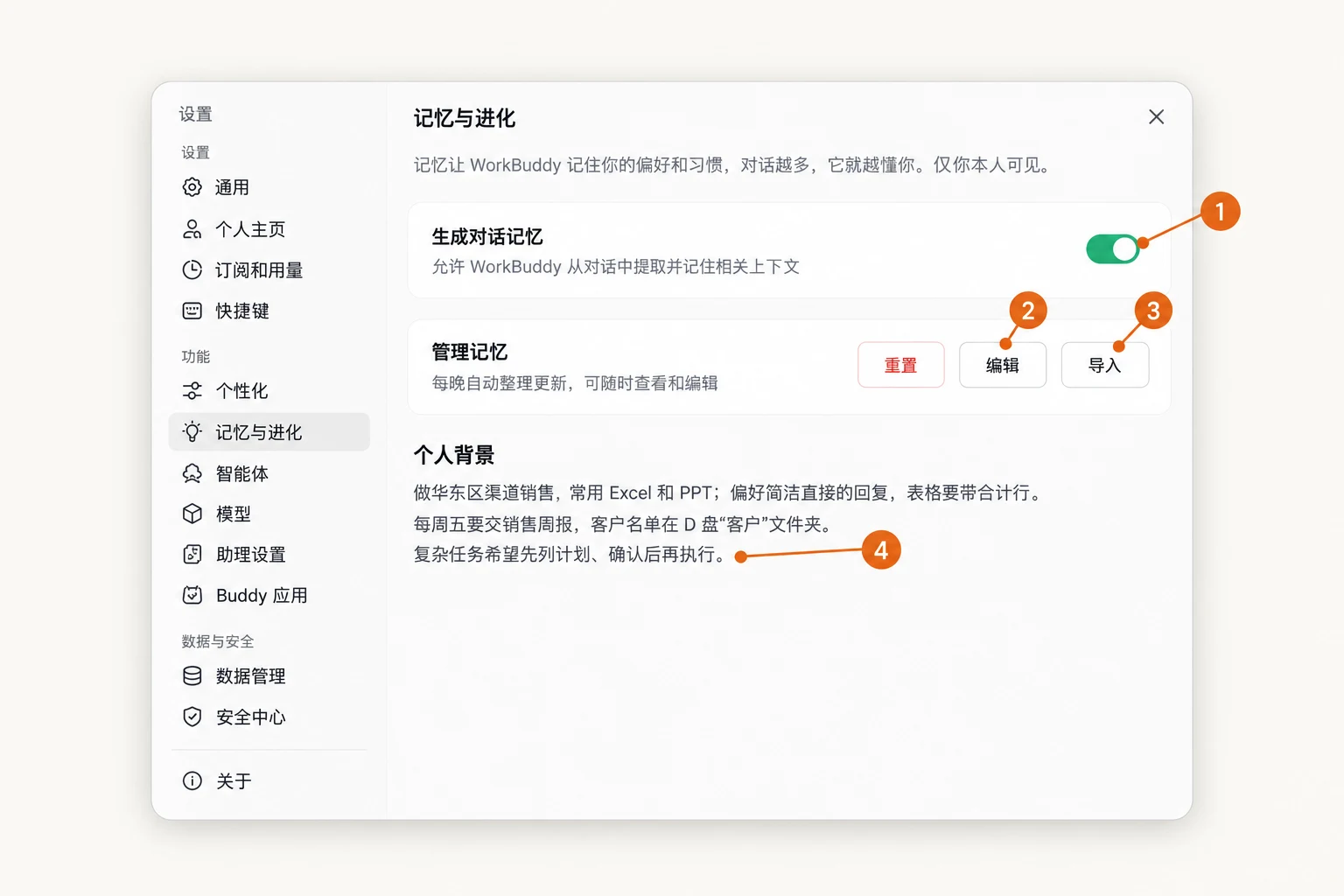1344x896 pixels.
Task: Click the icon beside 助理设置
Action: pos(192,554)
